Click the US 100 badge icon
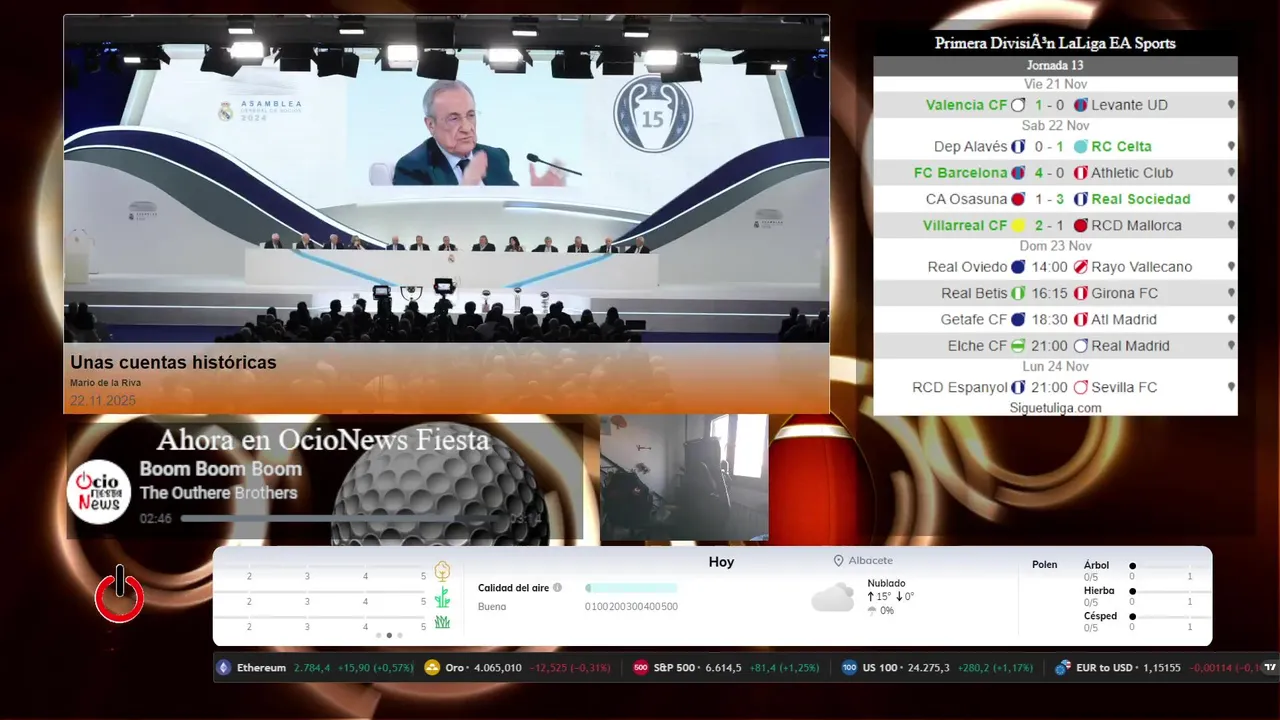Screen dimensions: 1280x720 849,667
